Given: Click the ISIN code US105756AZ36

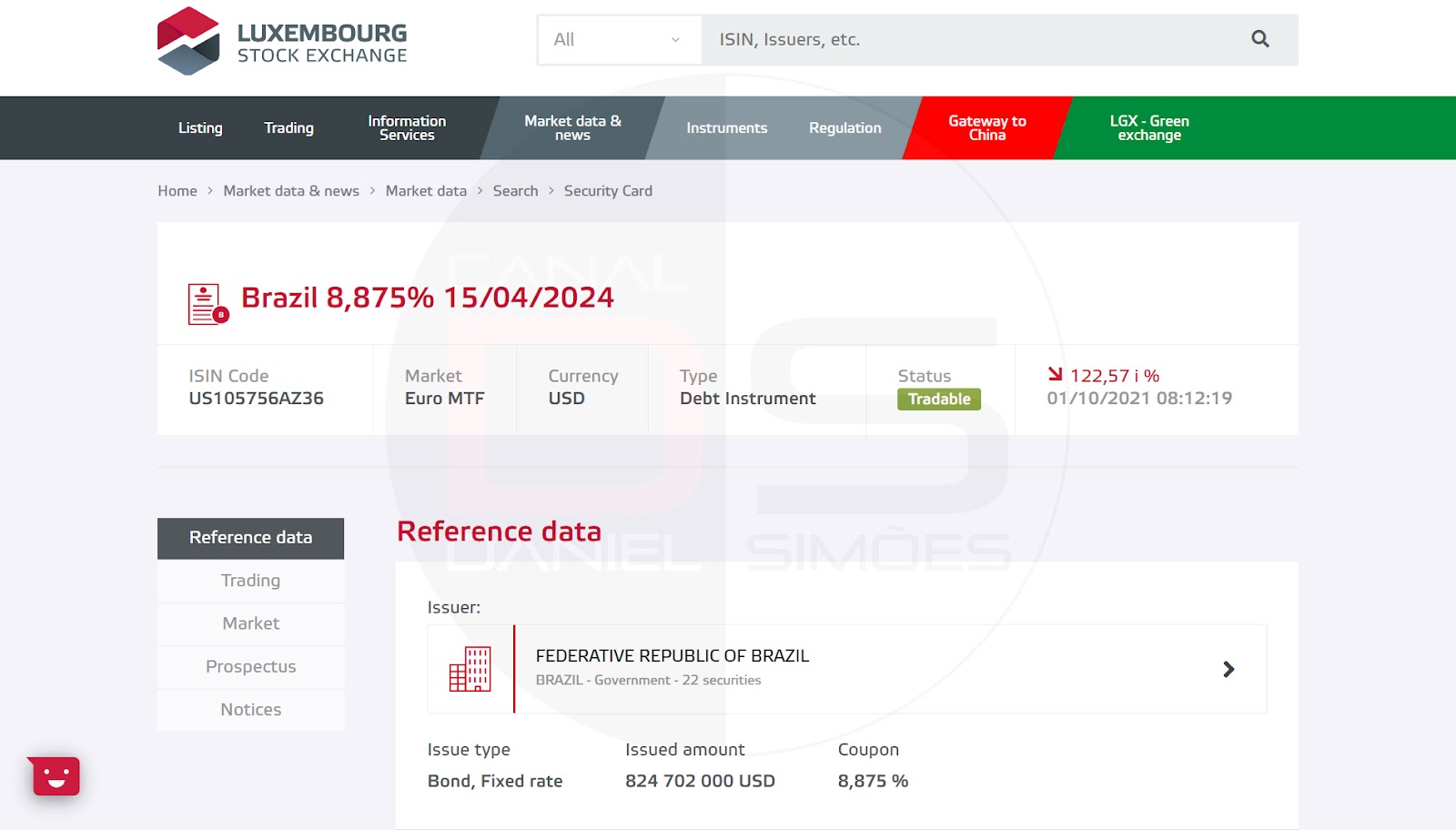Looking at the screenshot, I should coord(257,399).
